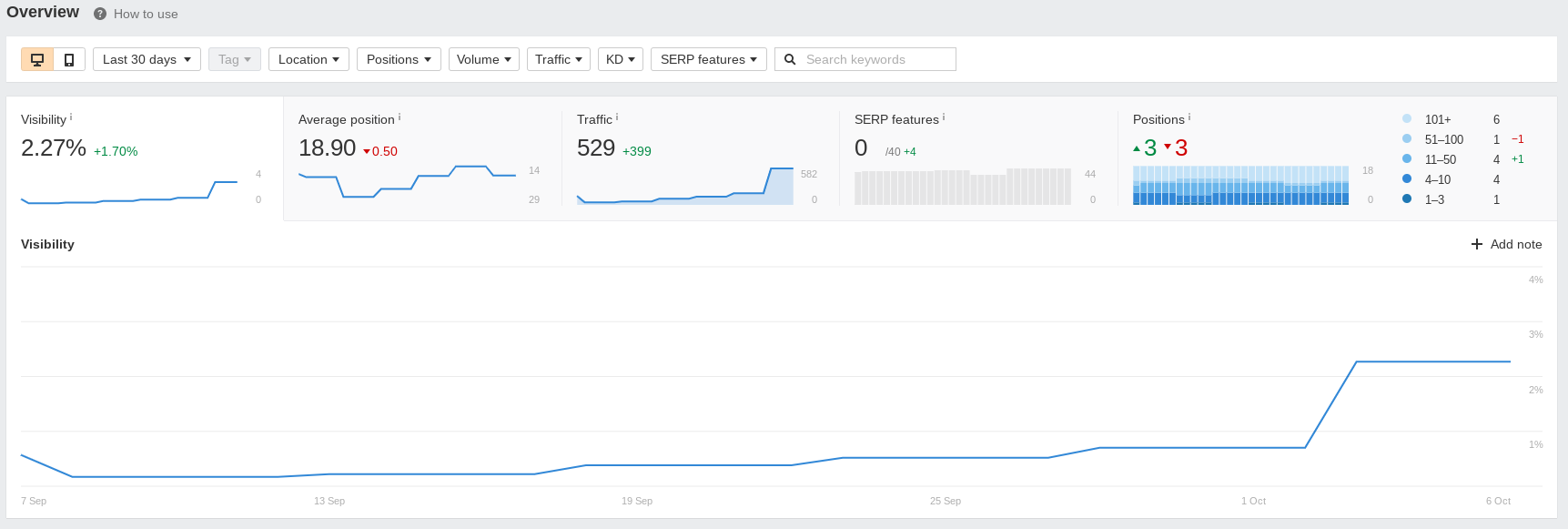Select the Average position metric tab

click(x=422, y=158)
